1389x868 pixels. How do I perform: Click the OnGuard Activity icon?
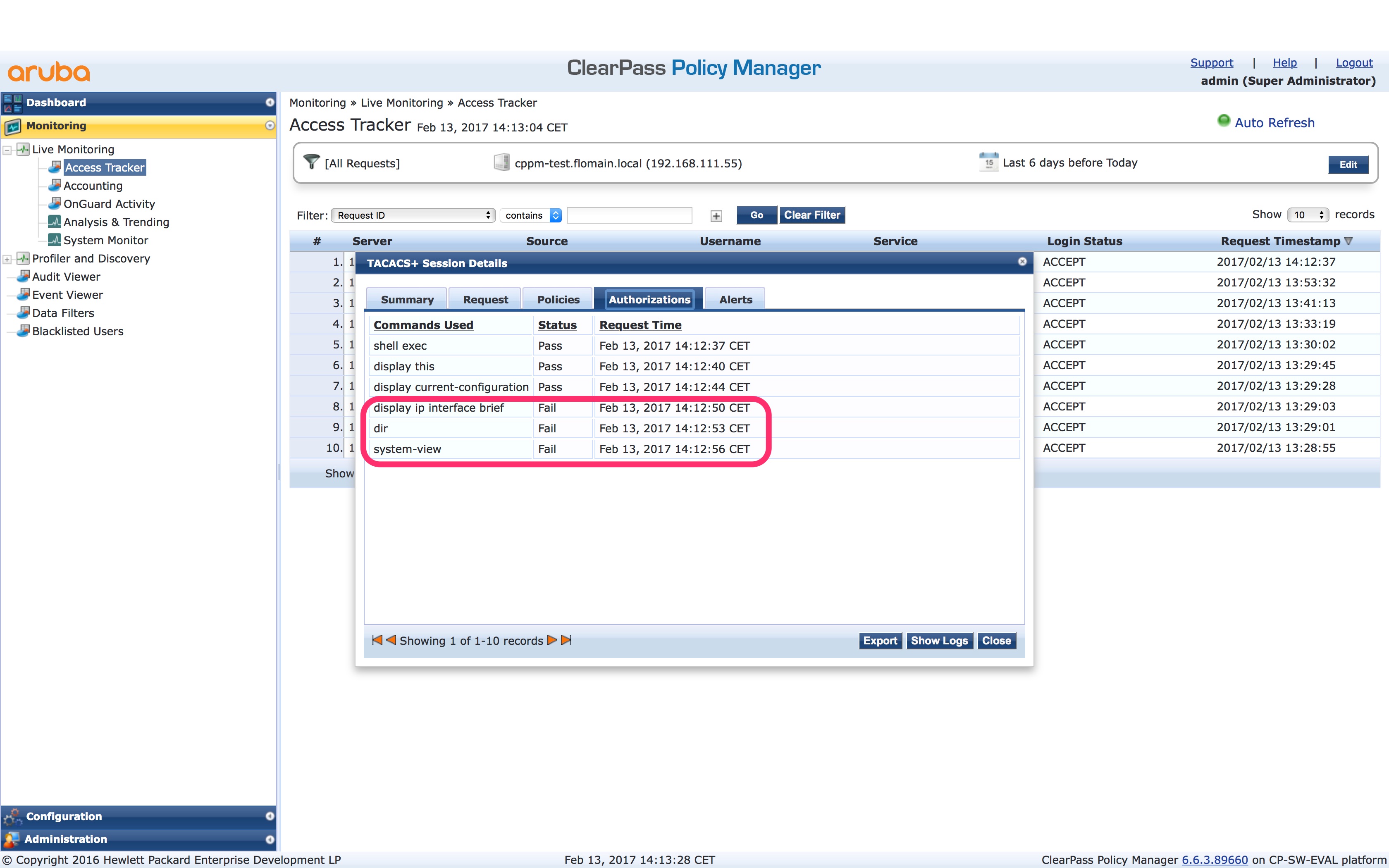(54, 204)
